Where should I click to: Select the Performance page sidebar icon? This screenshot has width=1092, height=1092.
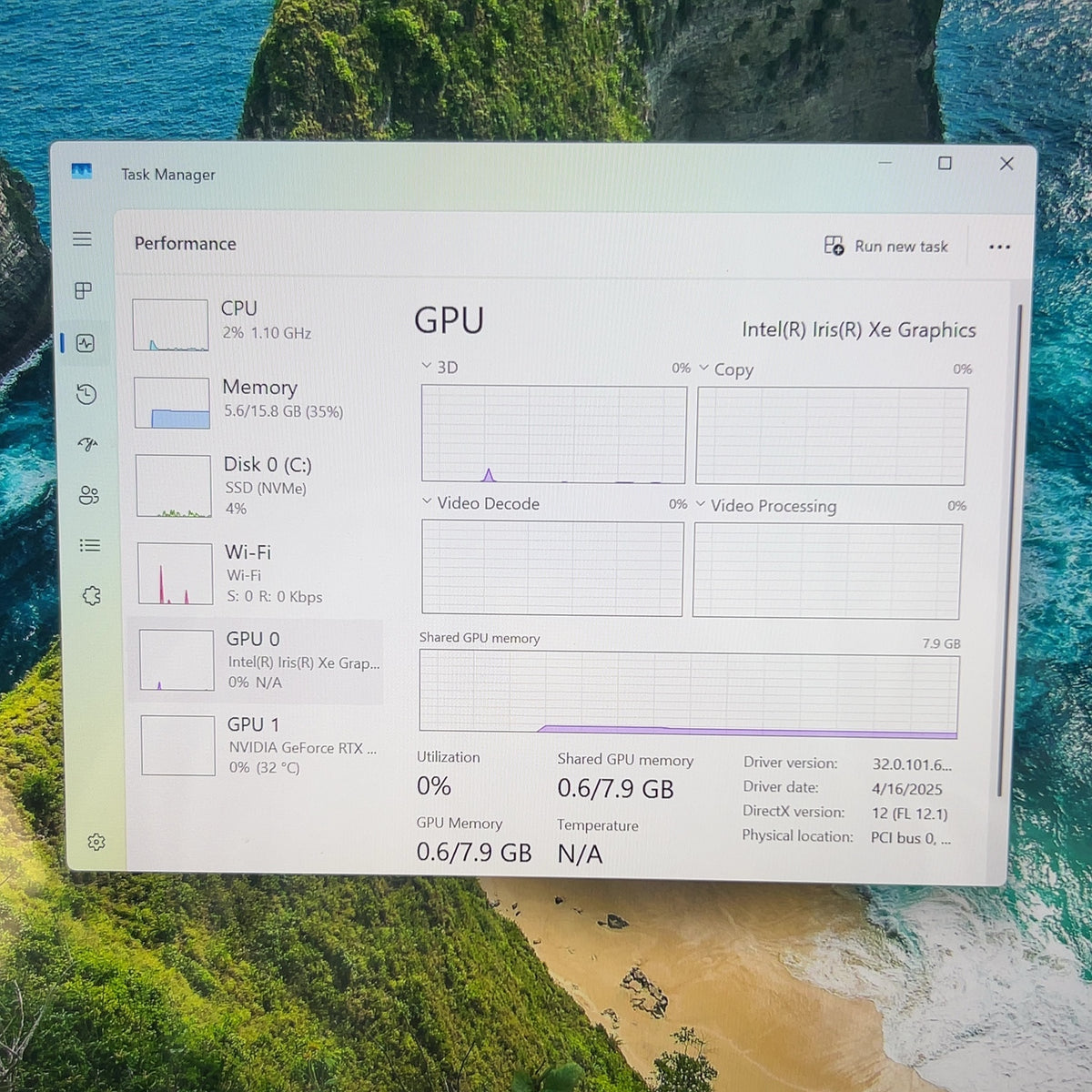coord(85,343)
